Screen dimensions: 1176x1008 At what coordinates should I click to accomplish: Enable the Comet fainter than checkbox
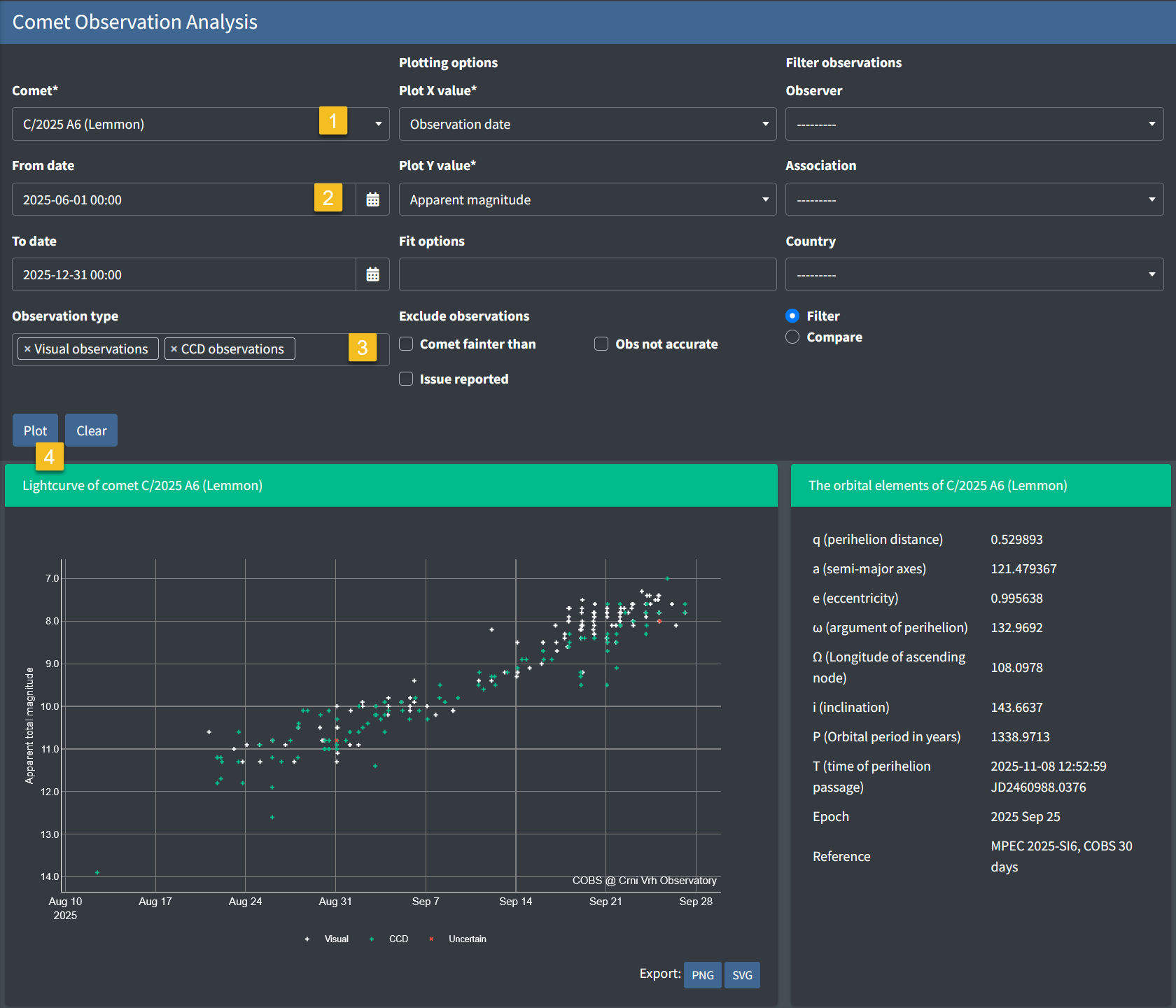(x=406, y=344)
